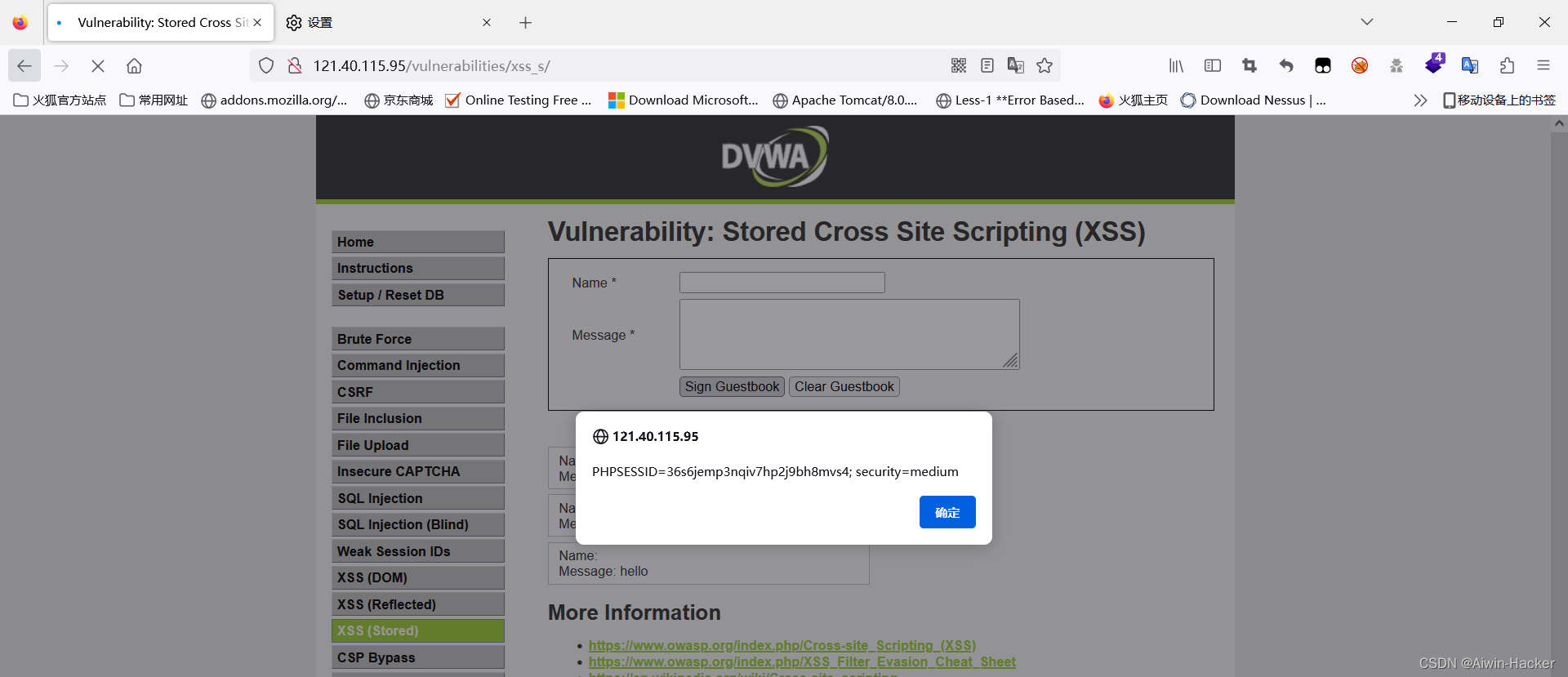
Task: Open Insecure CAPTCHA in the sidebar
Action: click(x=418, y=471)
